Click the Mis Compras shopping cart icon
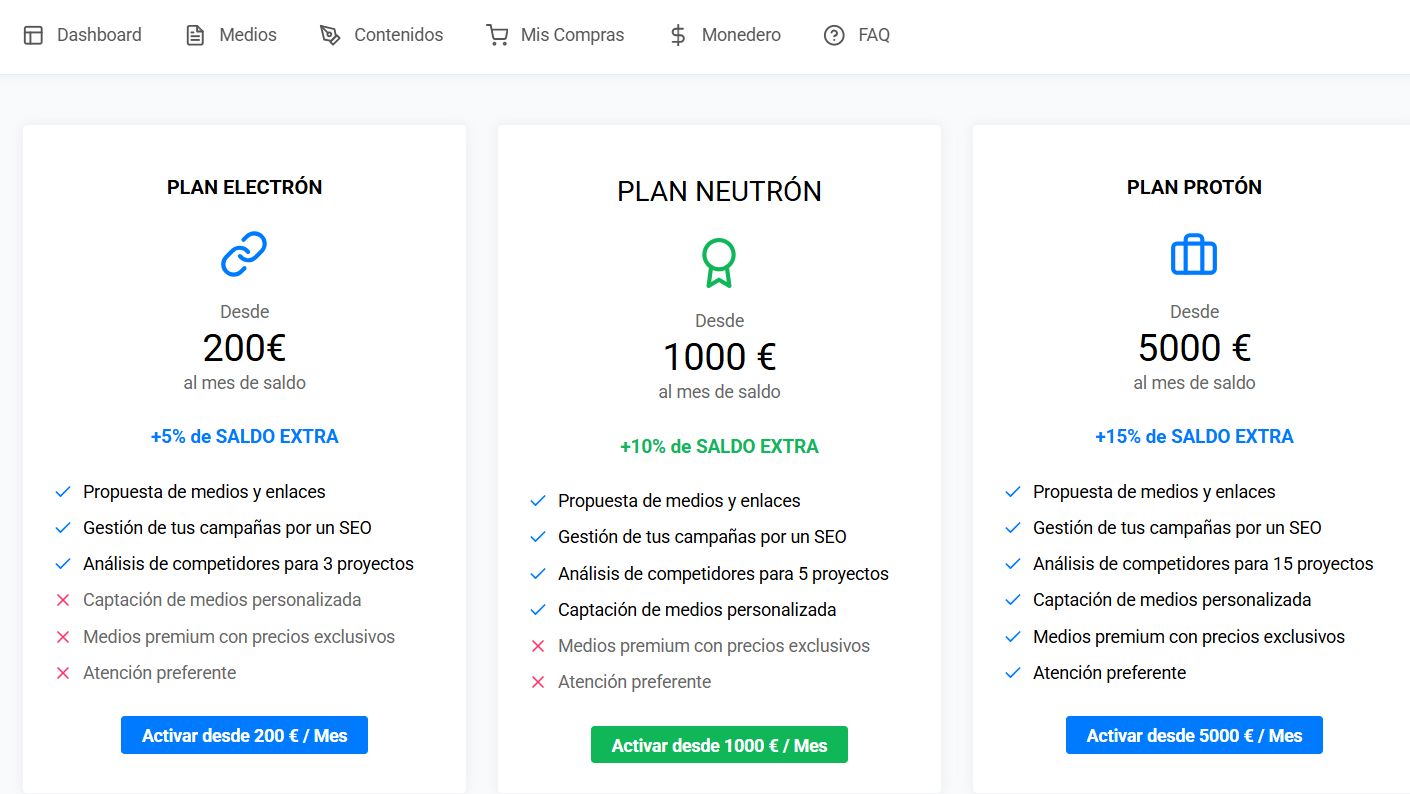1410x794 pixels. (x=496, y=36)
